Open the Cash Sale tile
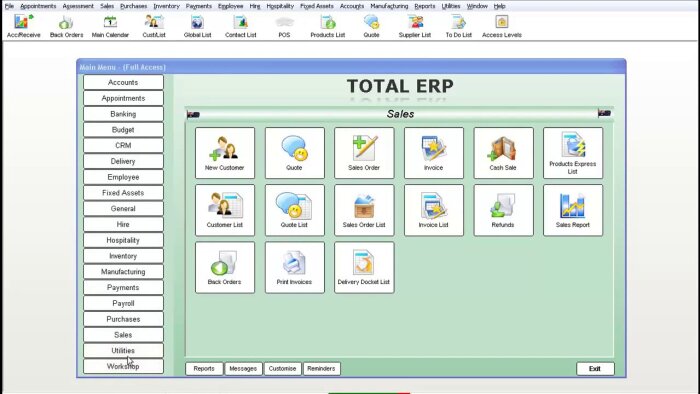Viewport: 700px width, 394px height. (x=504, y=153)
